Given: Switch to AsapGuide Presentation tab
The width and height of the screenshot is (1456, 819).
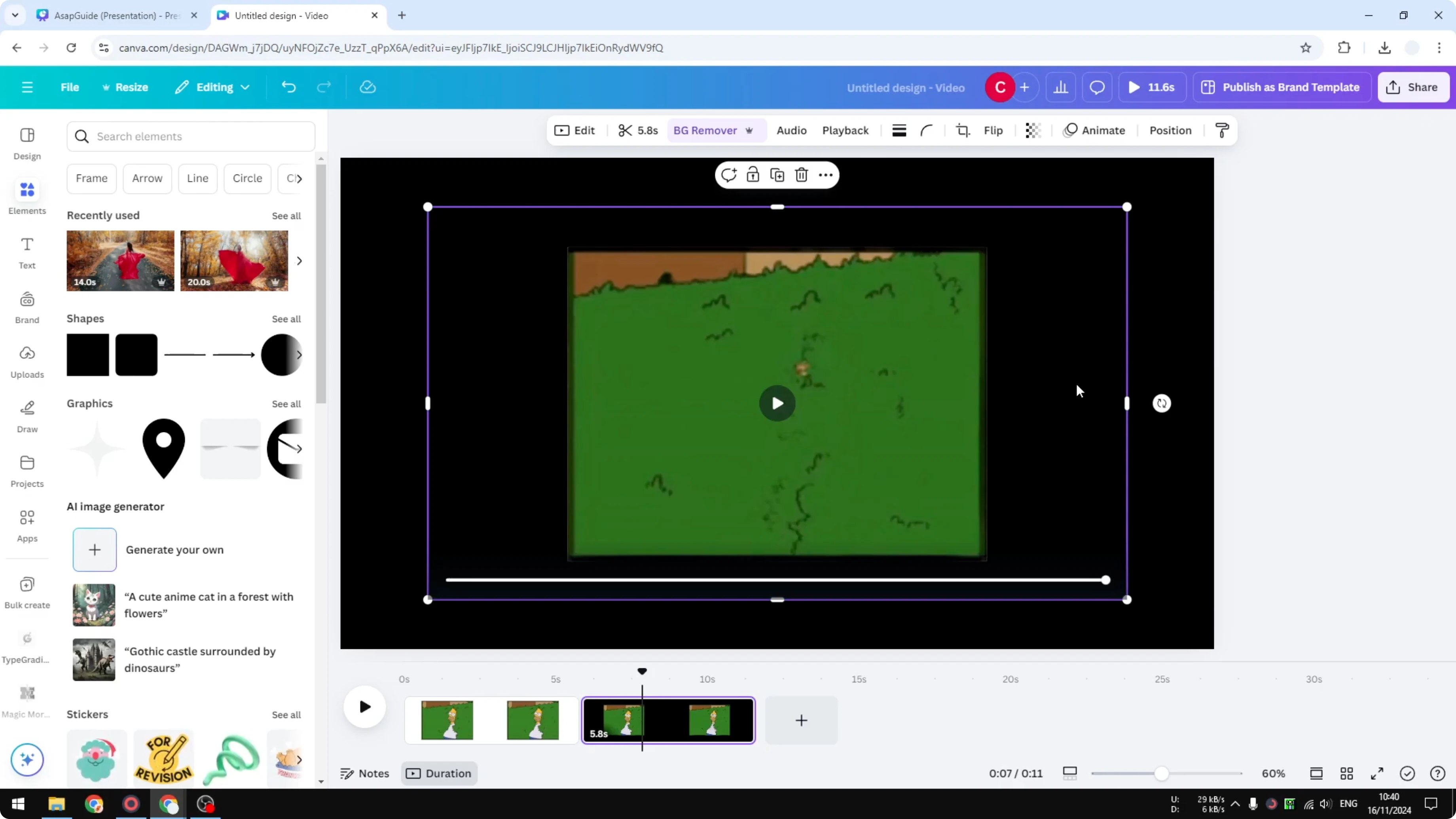Looking at the screenshot, I should pyautogui.click(x=116, y=15).
